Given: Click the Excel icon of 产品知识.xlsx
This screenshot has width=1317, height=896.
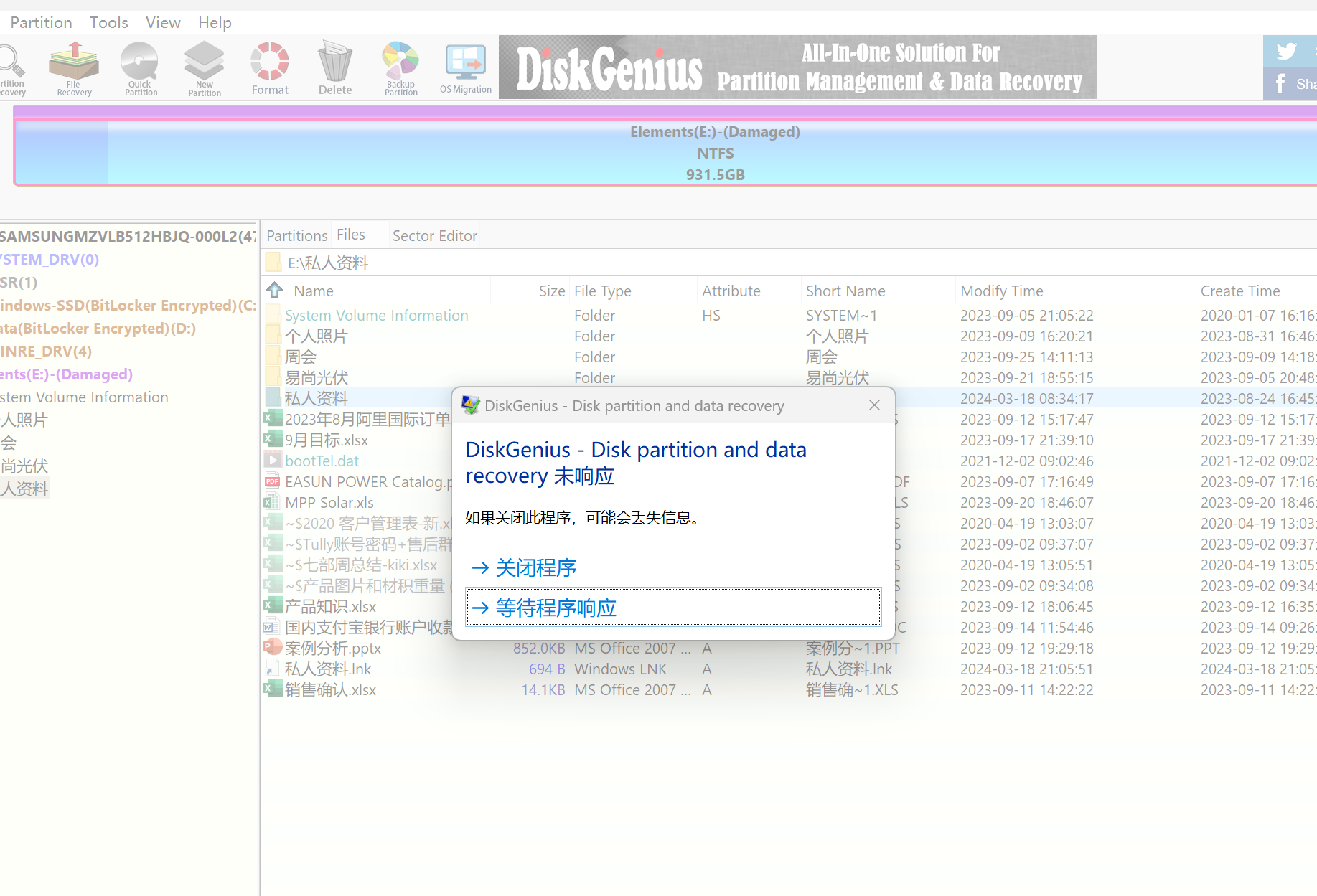Looking at the screenshot, I should click(x=272, y=605).
